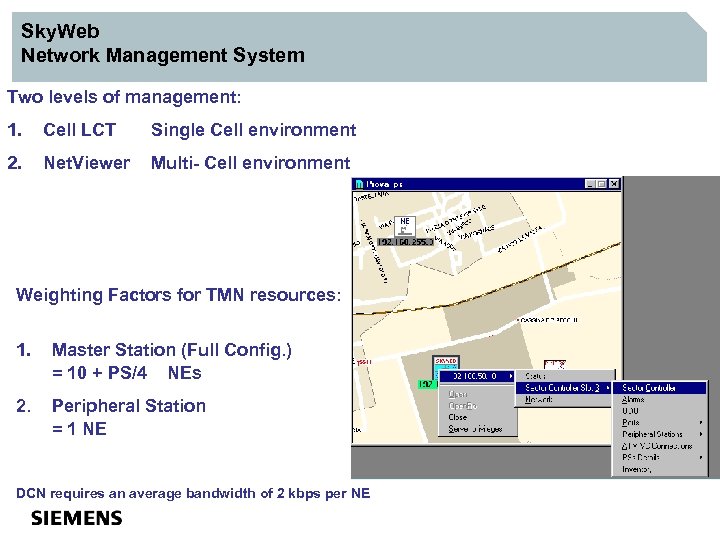Click the green 192 address label
Screen dimensions: 720x540
(x=427, y=384)
